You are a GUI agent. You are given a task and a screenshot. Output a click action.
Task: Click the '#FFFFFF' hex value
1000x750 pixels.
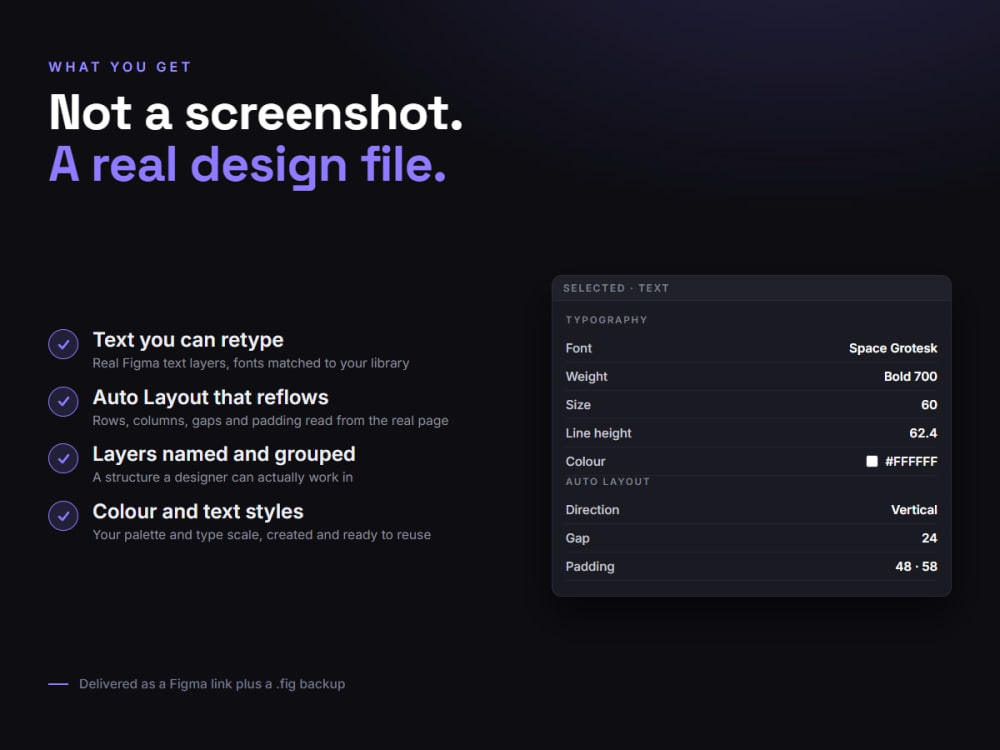[x=911, y=461]
